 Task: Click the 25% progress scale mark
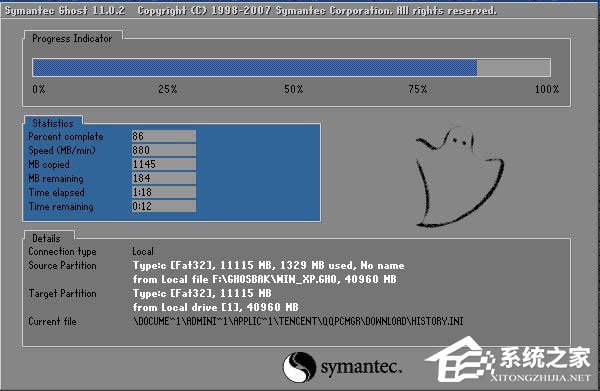(168, 89)
